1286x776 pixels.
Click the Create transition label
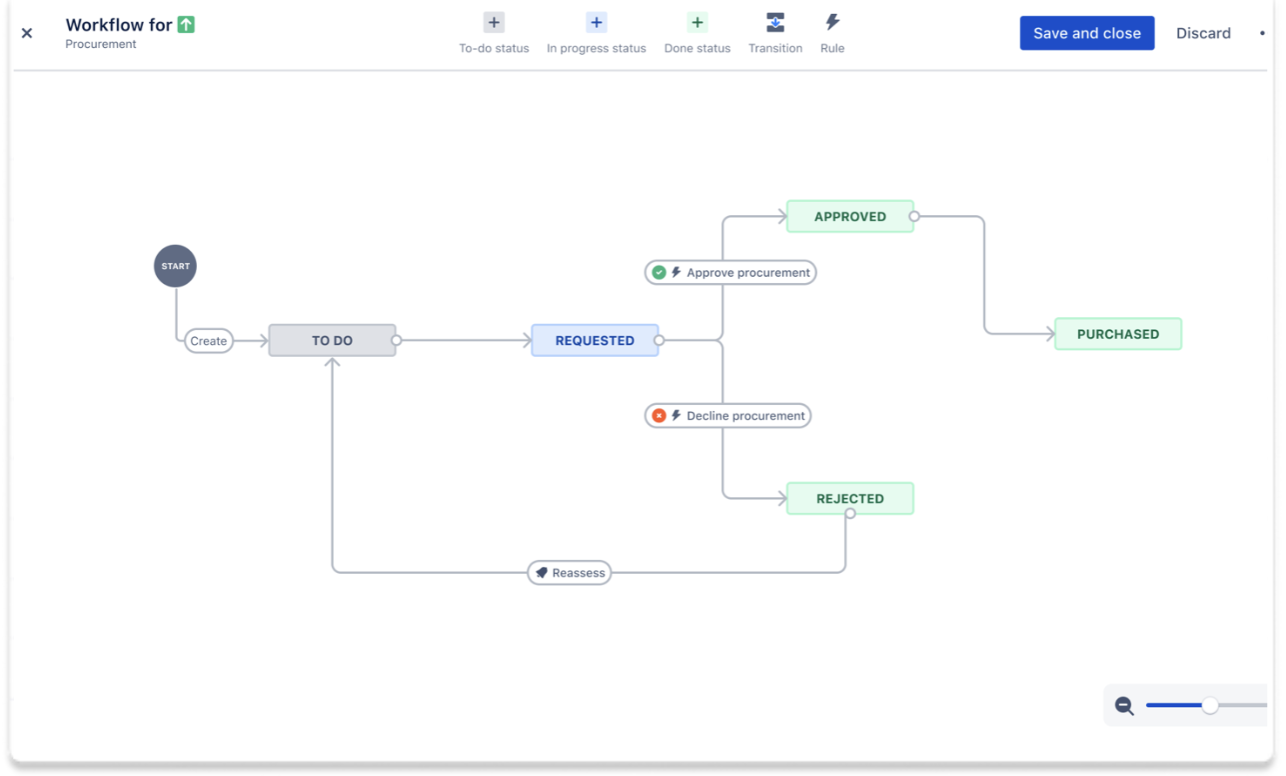[x=207, y=340]
